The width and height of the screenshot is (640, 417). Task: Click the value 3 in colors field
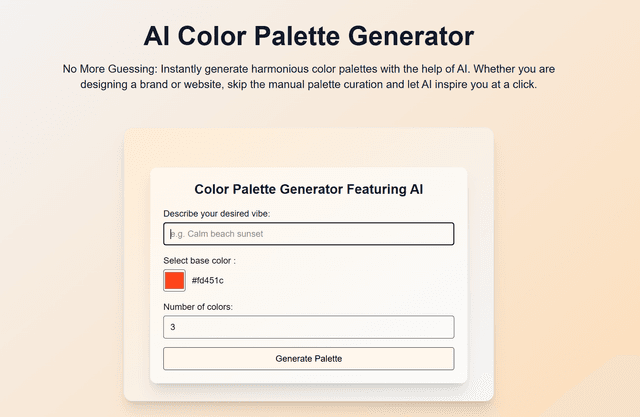coord(173,327)
